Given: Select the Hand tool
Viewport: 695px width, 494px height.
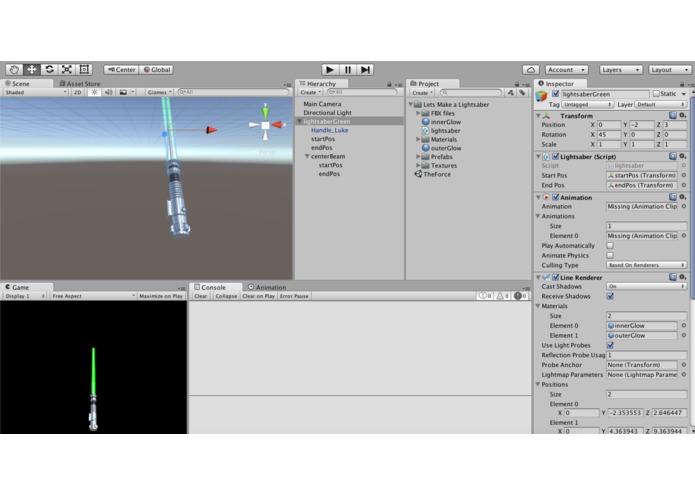Looking at the screenshot, I should 14,70.
